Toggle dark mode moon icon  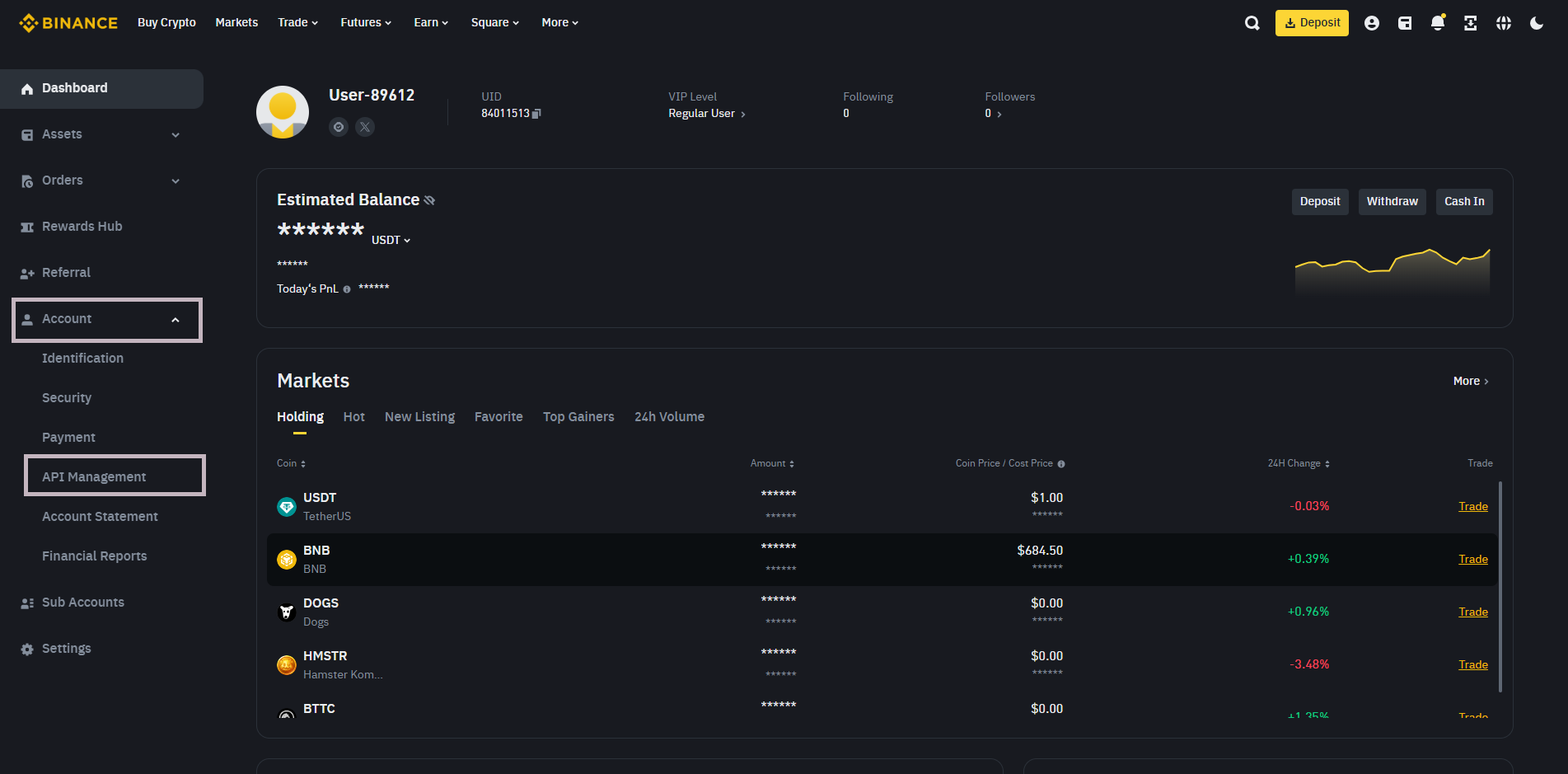click(x=1537, y=23)
